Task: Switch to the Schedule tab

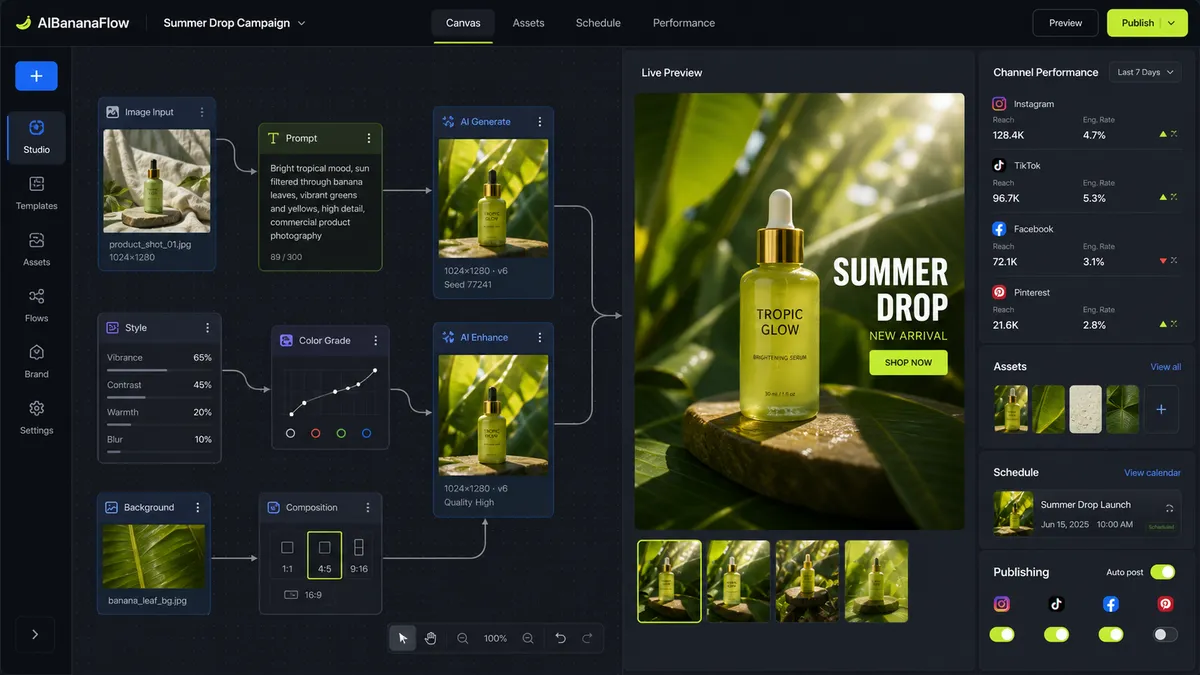Action: click(598, 23)
